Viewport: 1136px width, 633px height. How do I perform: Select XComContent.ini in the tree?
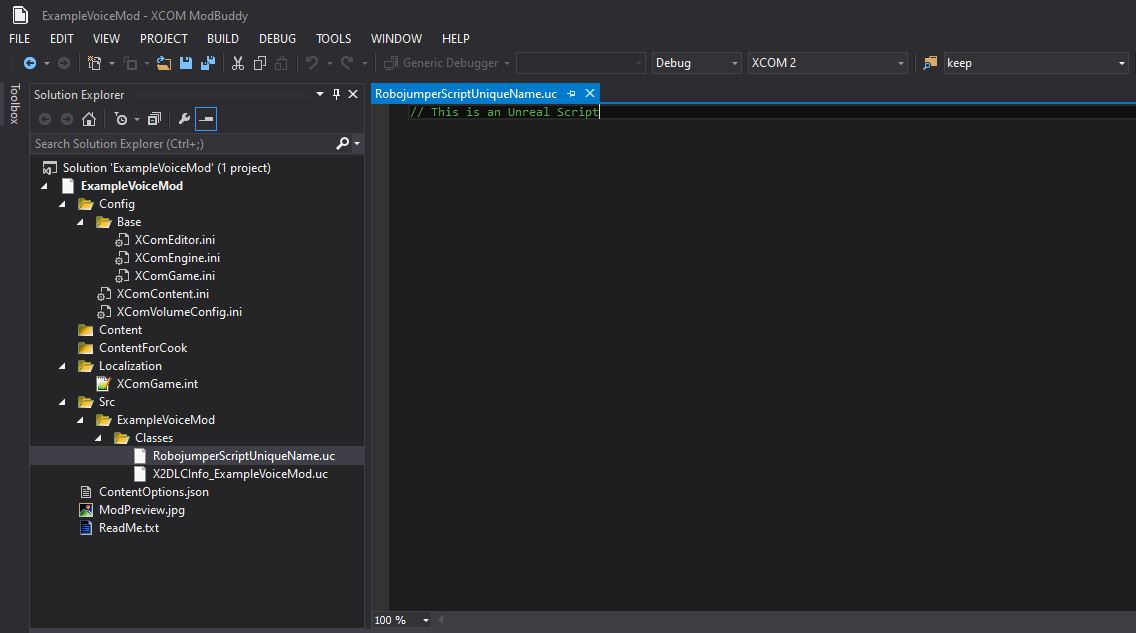click(x=162, y=293)
